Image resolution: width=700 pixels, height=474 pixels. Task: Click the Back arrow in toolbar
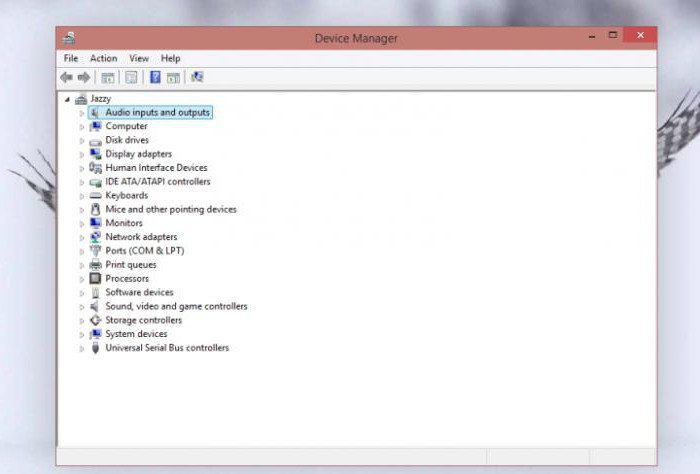(x=67, y=77)
